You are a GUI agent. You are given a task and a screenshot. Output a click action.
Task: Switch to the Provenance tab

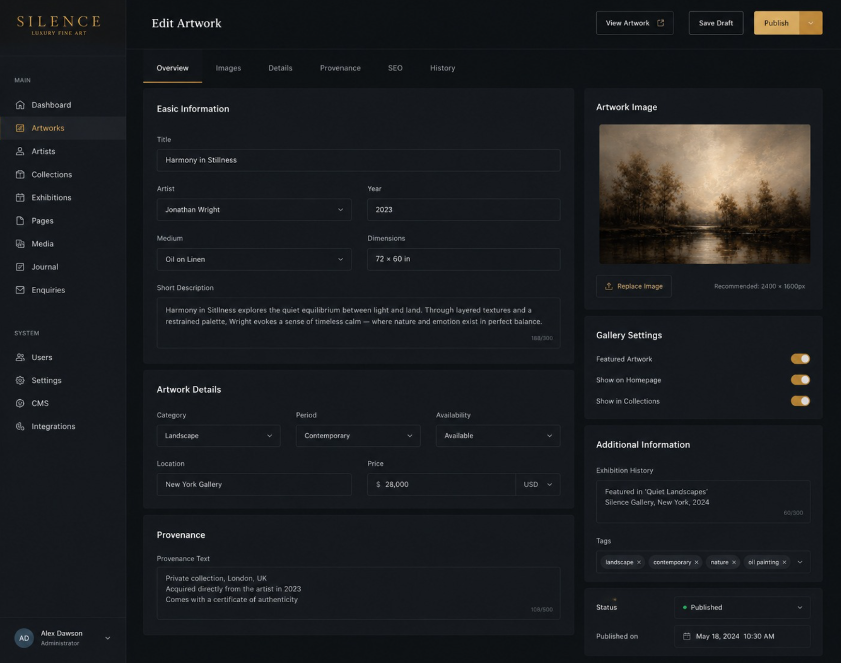pos(341,68)
